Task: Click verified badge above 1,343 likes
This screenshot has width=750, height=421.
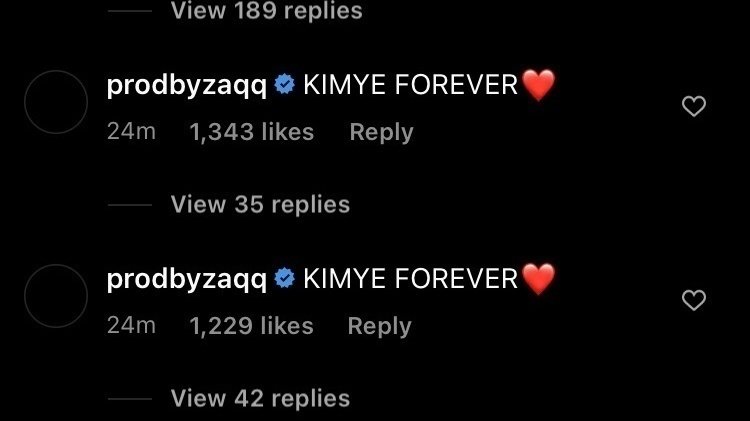Action: pos(285,84)
